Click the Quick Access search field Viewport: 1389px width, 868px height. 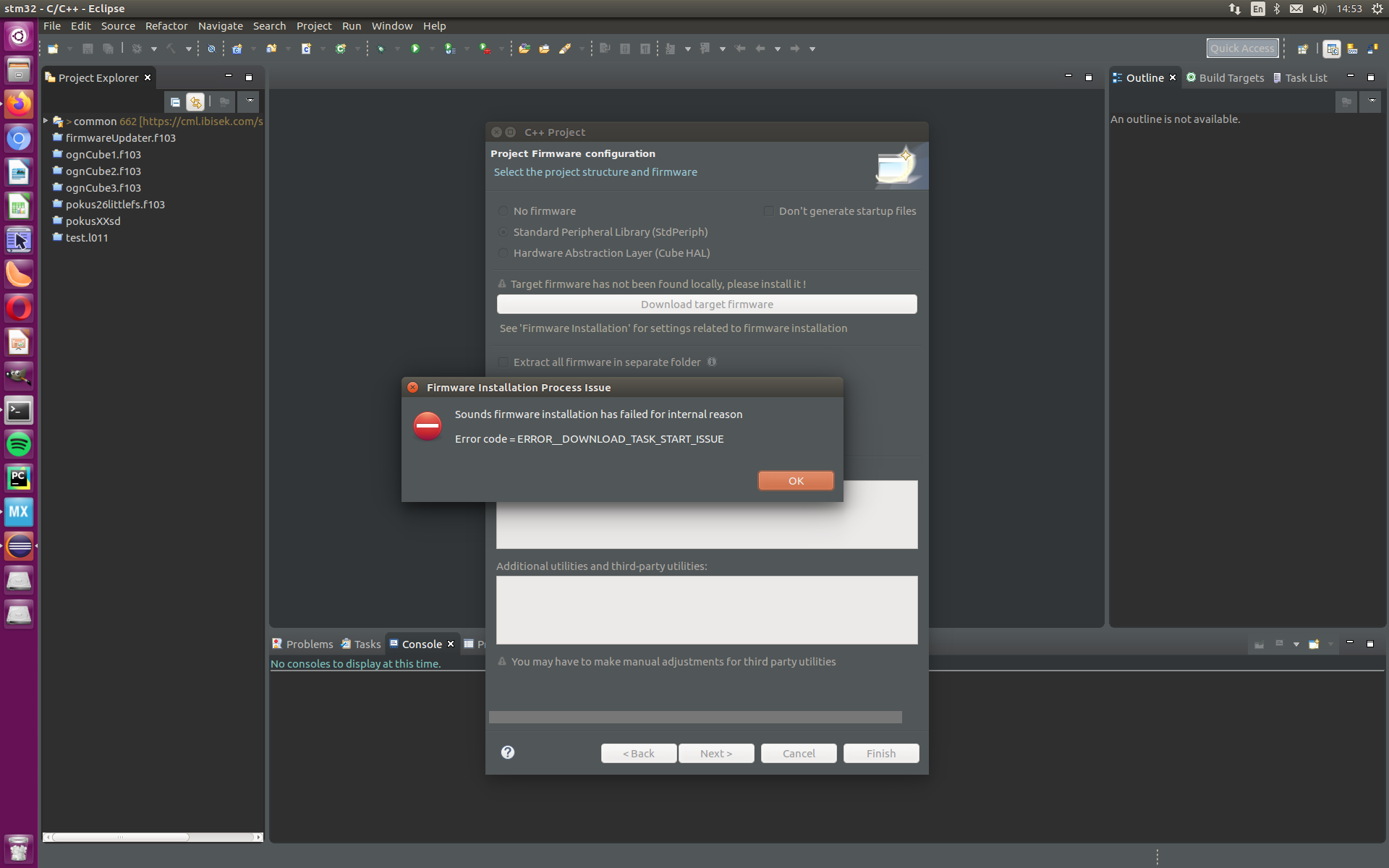point(1242,48)
